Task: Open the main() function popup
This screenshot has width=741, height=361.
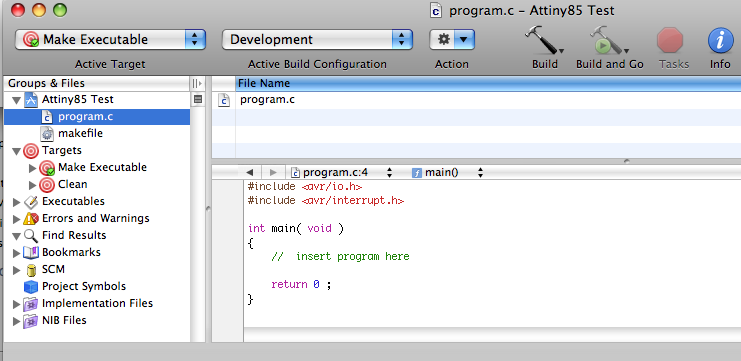Action: 447,172
